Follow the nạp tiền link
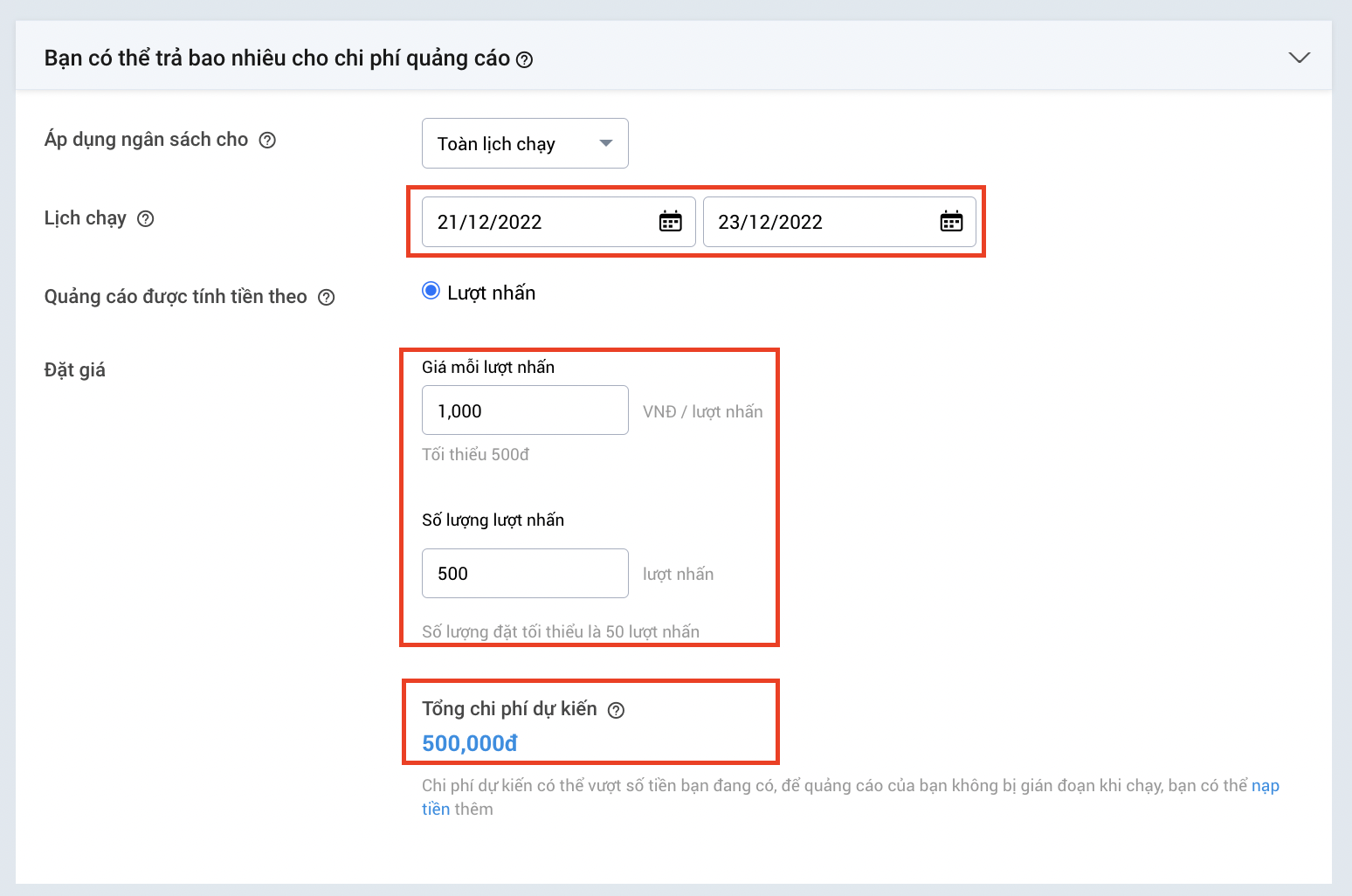The image size is (1352, 896). point(1265,786)
